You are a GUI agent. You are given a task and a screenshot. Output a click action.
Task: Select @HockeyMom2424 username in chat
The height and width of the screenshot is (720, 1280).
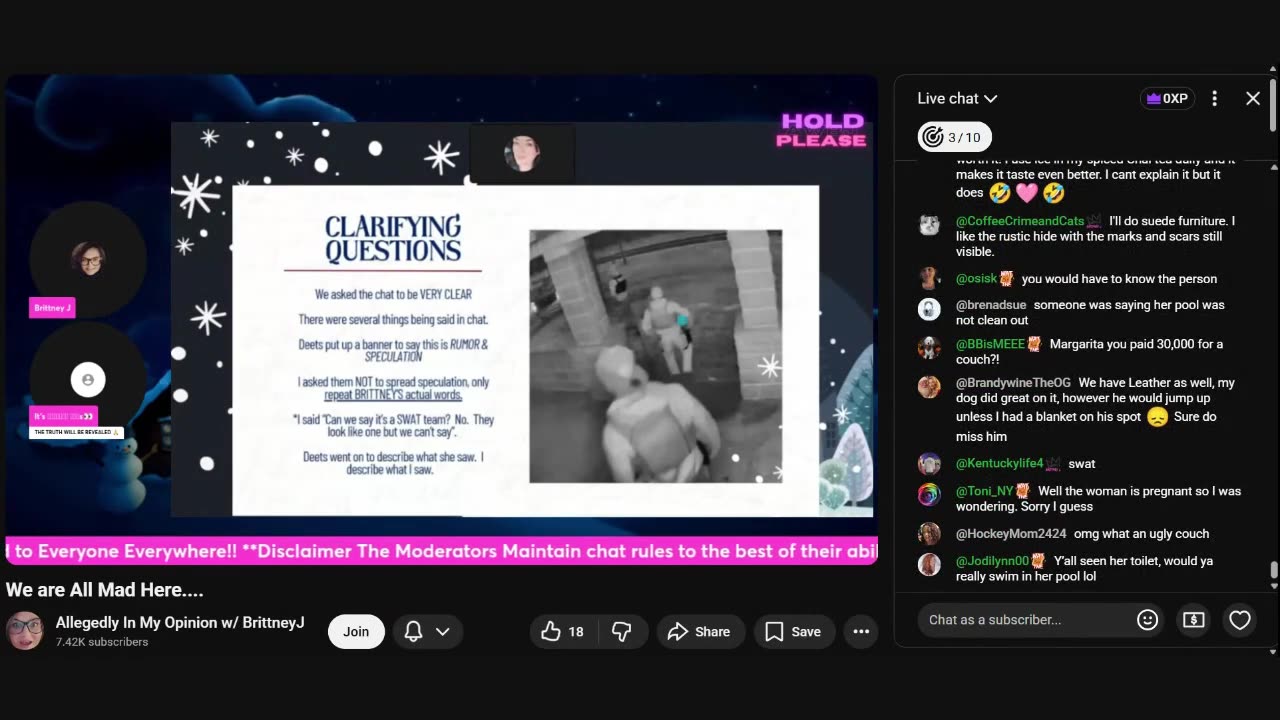coord(1011,534)
